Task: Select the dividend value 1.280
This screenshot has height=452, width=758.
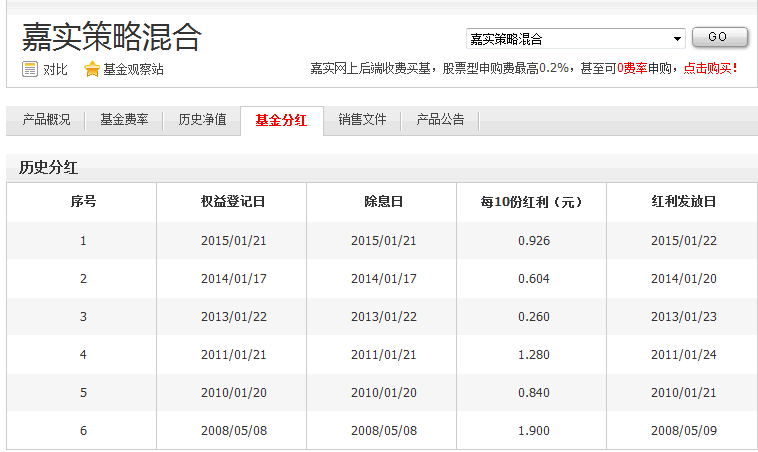Action: pos(534,355)
